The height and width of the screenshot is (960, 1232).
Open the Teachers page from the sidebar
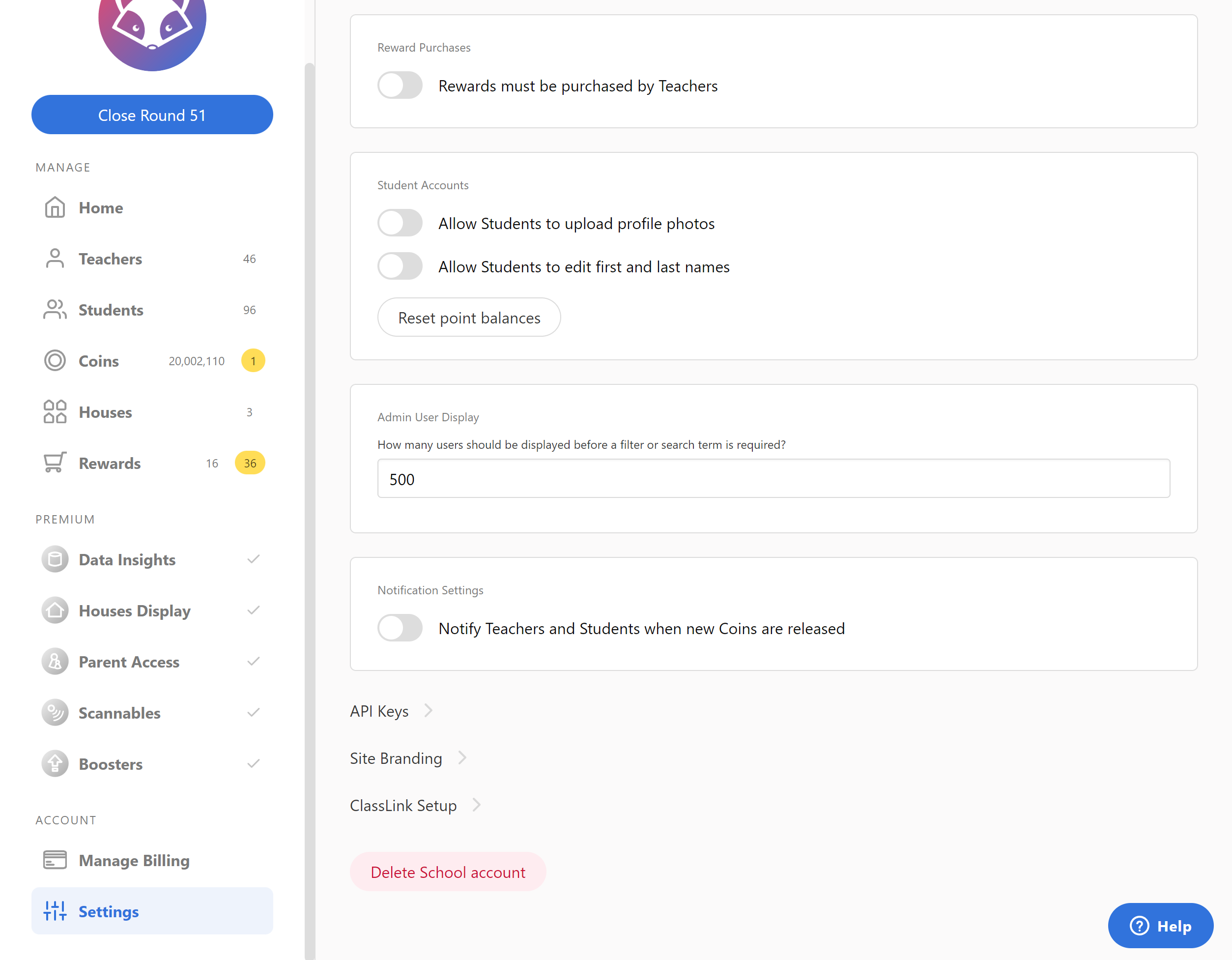[110, 259]
